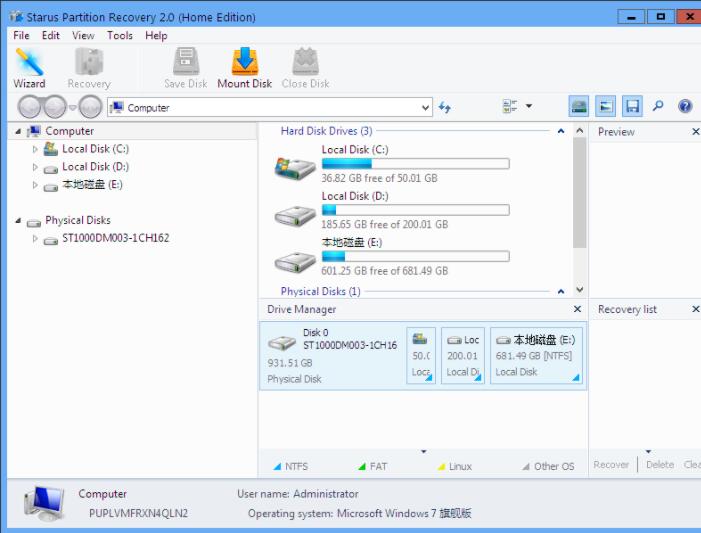This screenshot has height=533, width=701.
Task: Click the Local Disk (C:) usage bar
Action: click(415, 164)
